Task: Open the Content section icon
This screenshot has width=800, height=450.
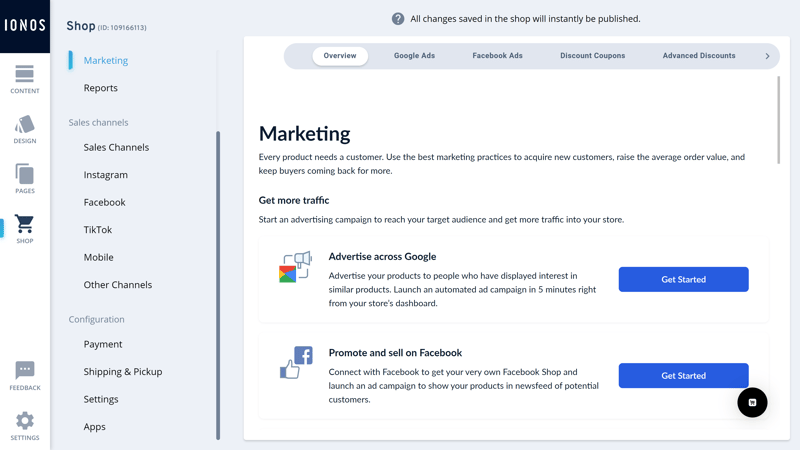Action: click(24, 74)
